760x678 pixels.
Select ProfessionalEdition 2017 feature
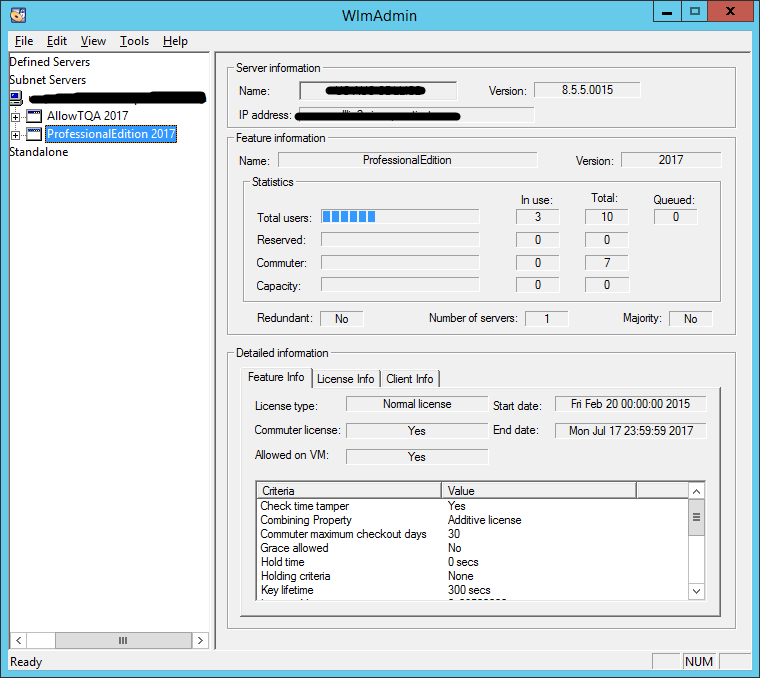(111, 134)
